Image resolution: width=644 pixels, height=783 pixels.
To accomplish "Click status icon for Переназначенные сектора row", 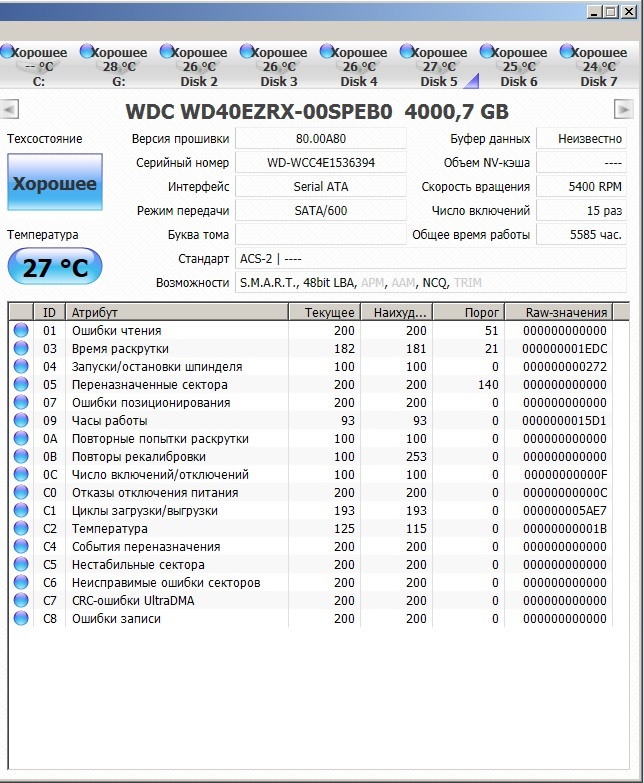I will click(x=21, y=385).
